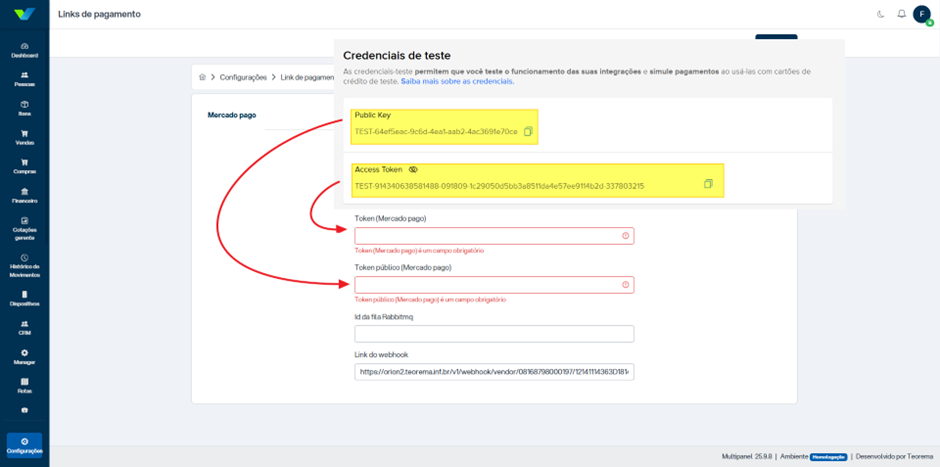
Task: Open Rotas from the sidebar
Action: tap(25, 386)
